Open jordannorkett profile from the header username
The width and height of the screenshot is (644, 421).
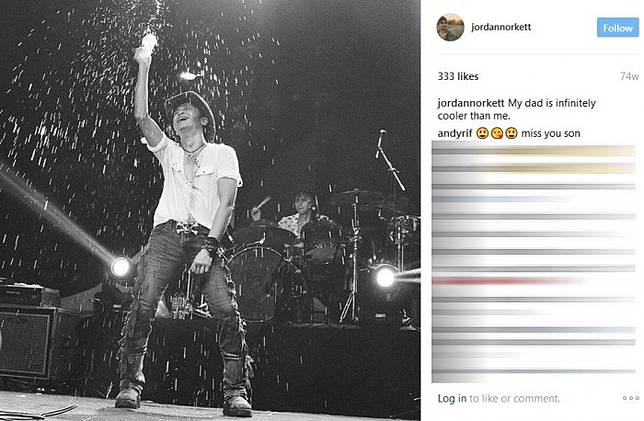pos(501,27)
